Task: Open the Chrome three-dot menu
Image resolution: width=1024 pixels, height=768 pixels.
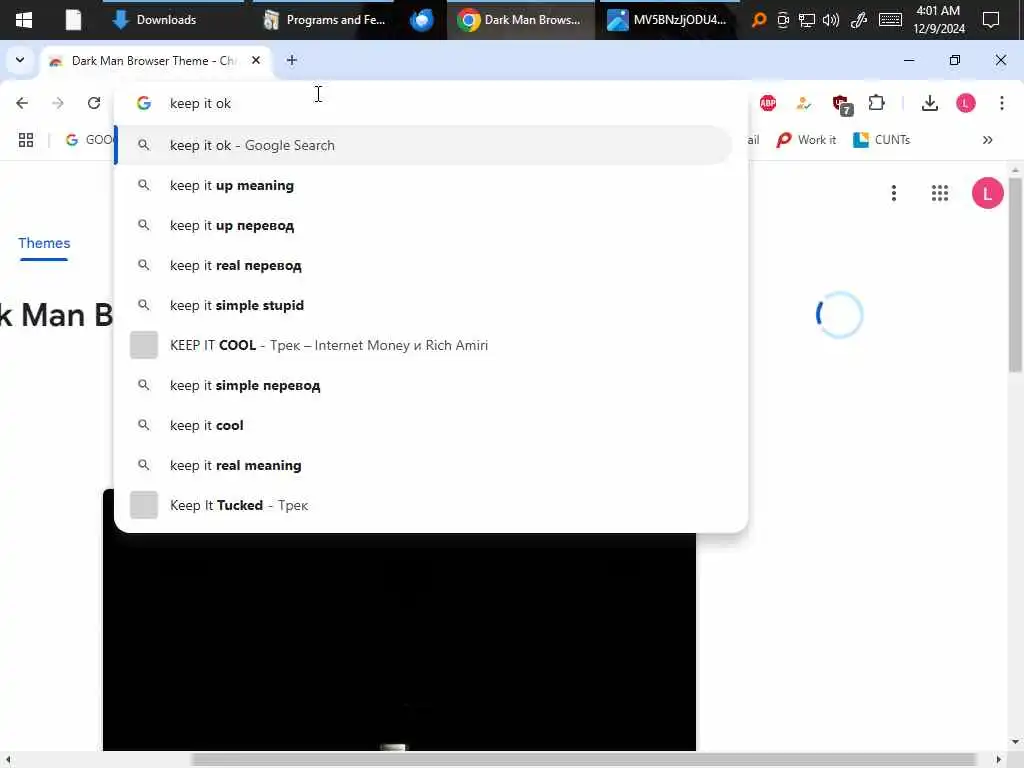Action: [1002, 103]
